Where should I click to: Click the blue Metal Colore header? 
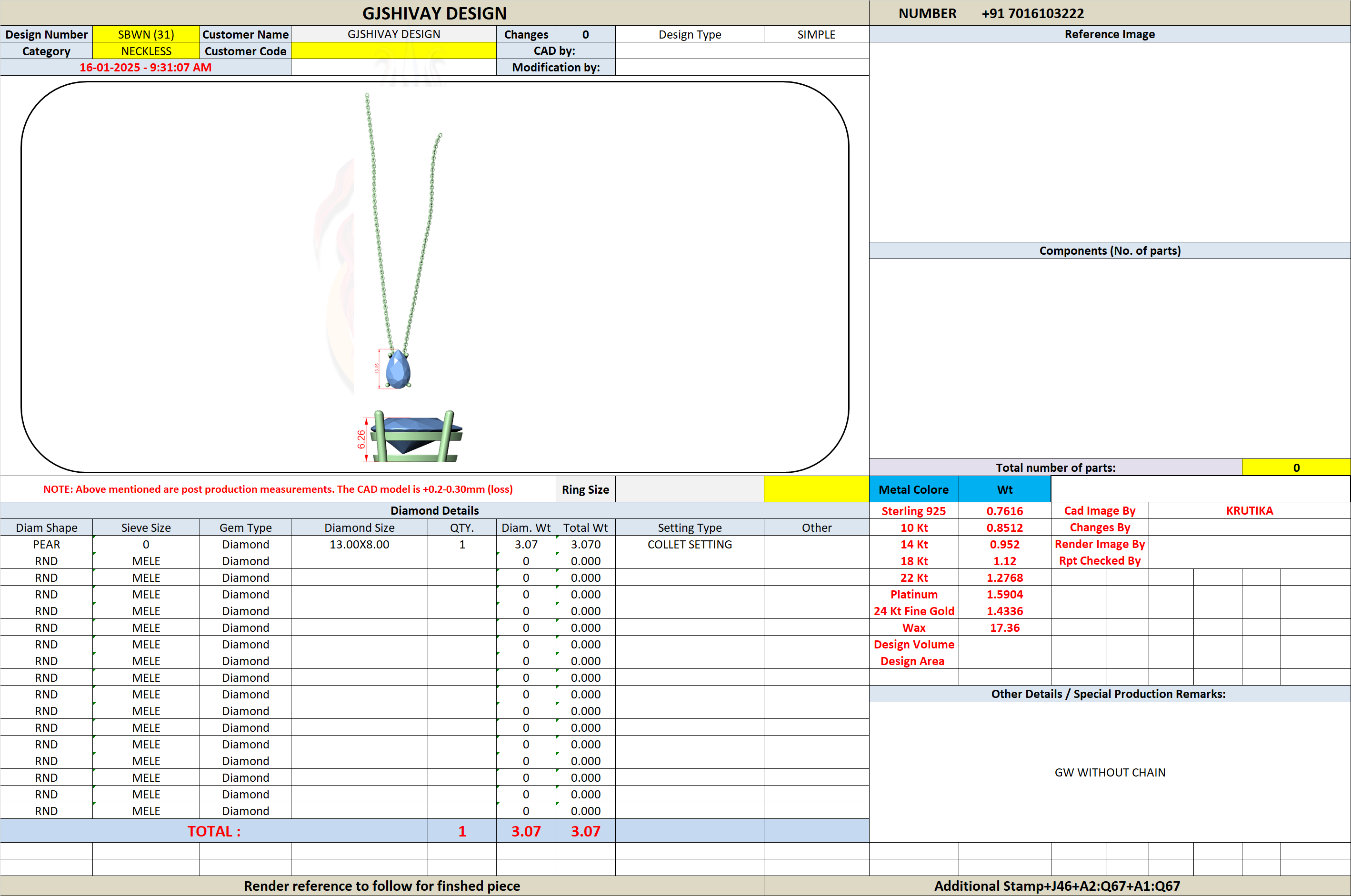tap(913, 489)
